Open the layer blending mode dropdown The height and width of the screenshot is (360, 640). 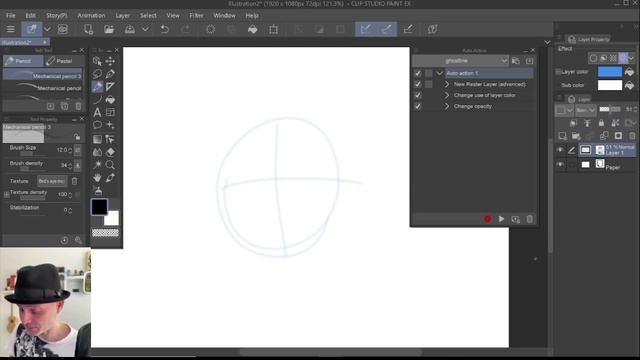tap(586, 110)
